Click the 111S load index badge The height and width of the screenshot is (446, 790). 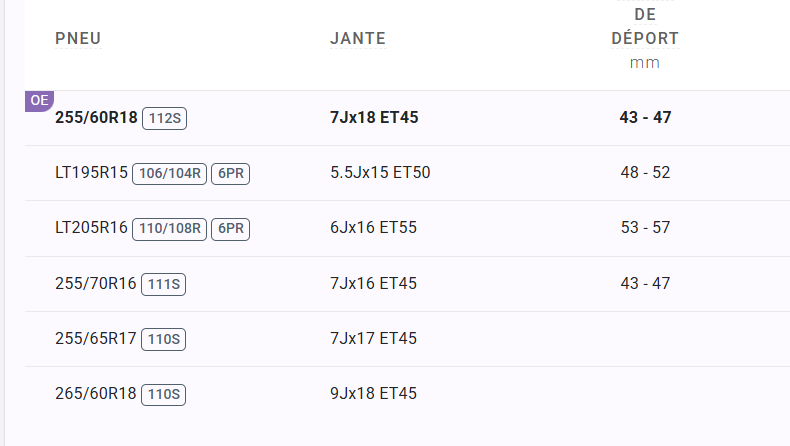(163, 284)
